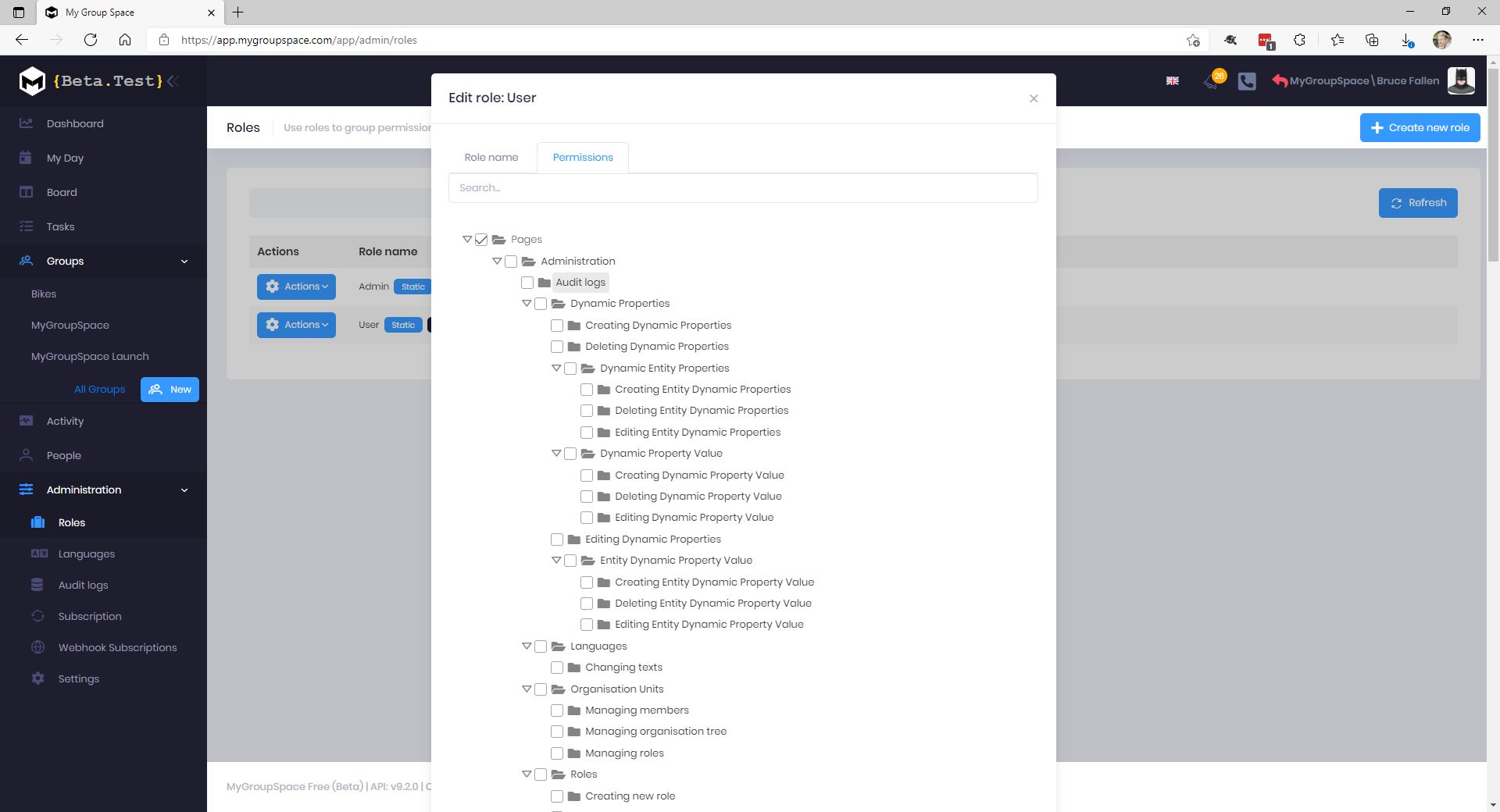Click the Languages icon in sidebar
This screenshot has height=812, width=1500.
click(39, 554)
